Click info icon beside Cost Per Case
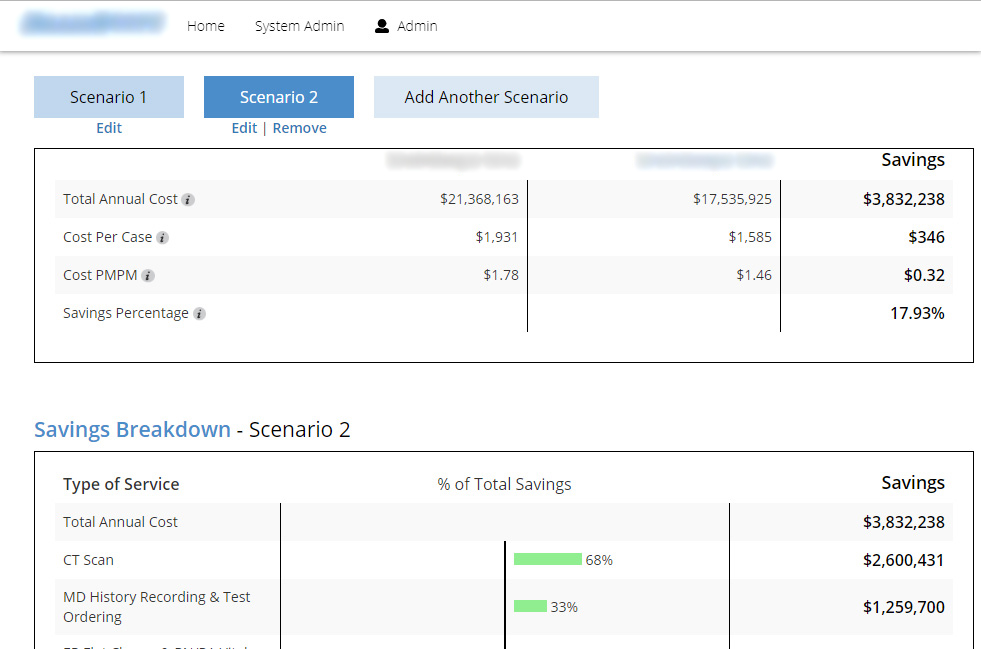This screenshot has height=649, width=981. pyautogui.click(x=163, y=238)
